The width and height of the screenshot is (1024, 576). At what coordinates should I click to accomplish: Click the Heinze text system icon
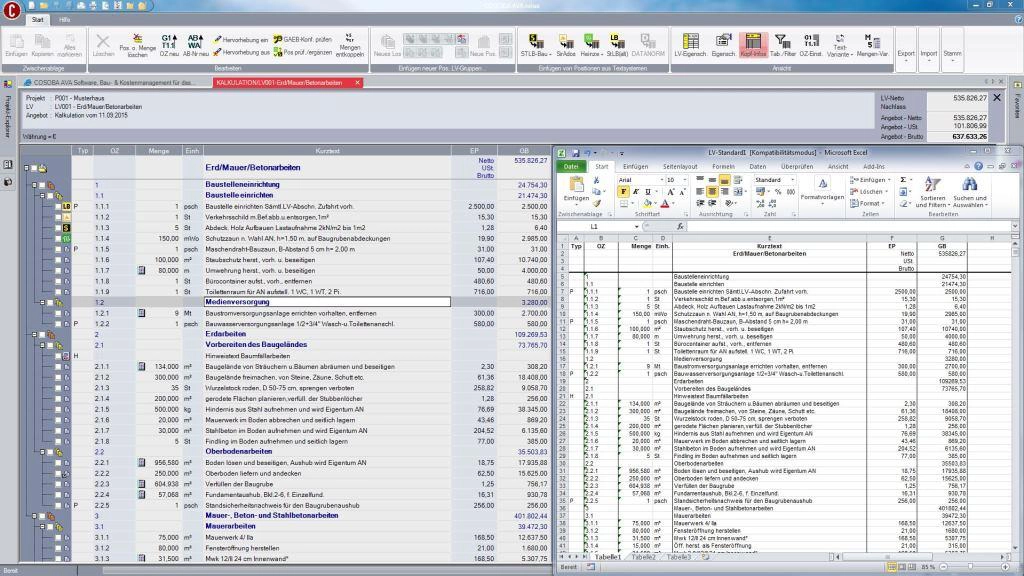point(591,44)
